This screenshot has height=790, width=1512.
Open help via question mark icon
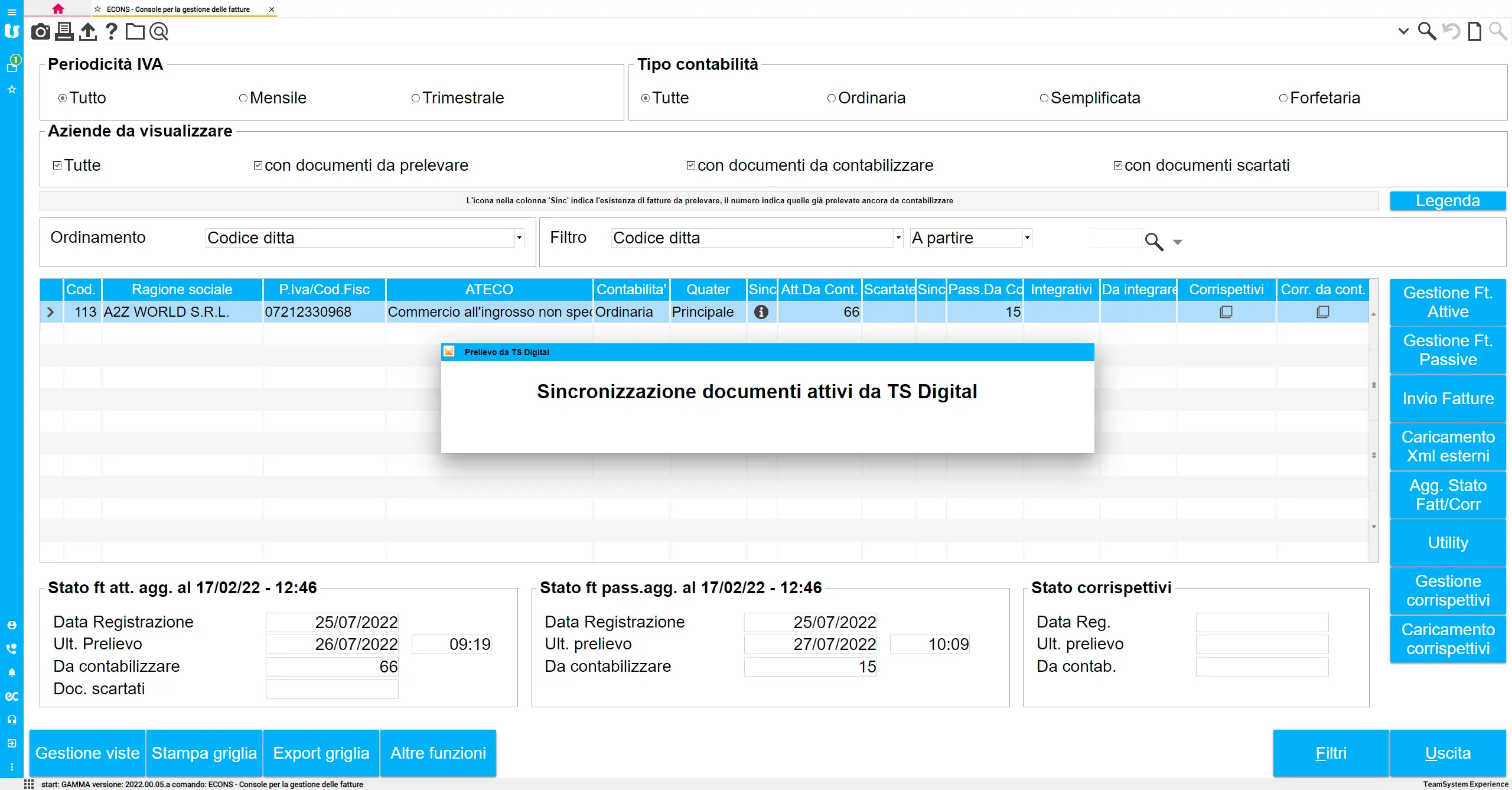[x=111, y=31]
